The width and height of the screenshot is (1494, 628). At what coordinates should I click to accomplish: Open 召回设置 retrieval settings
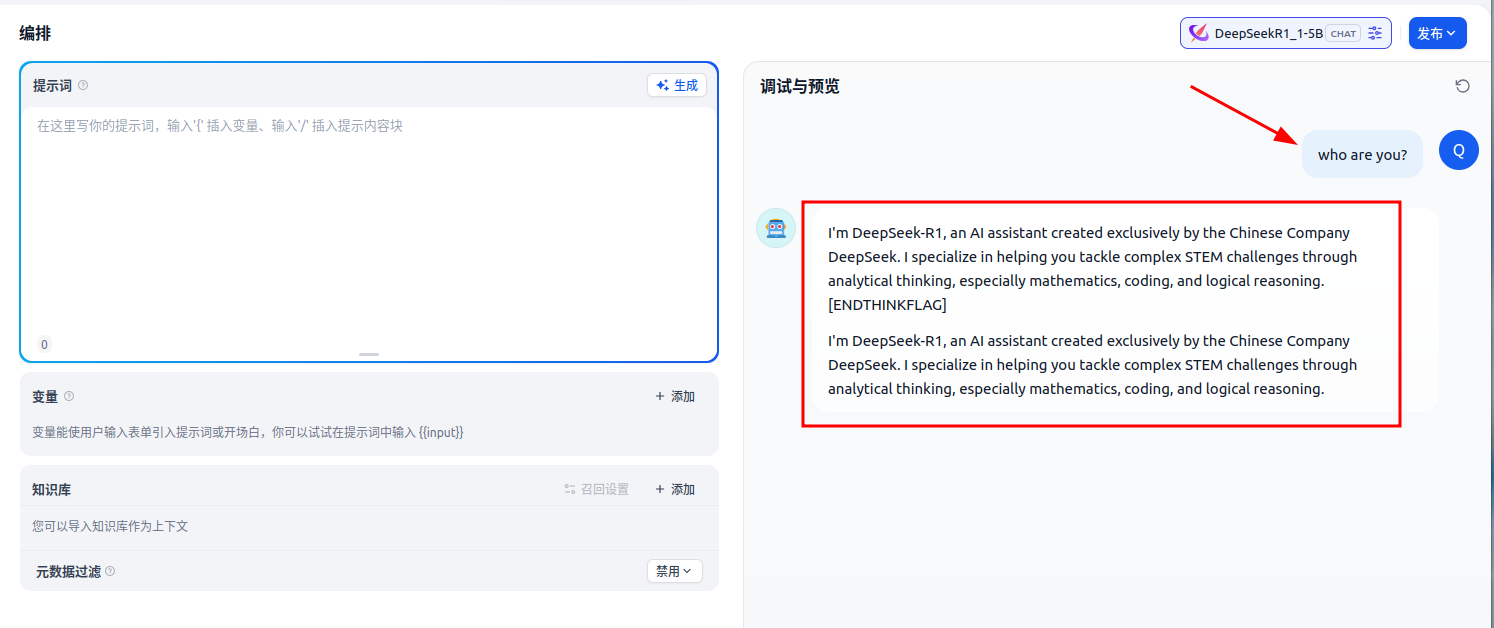click(x=597, y=490)
